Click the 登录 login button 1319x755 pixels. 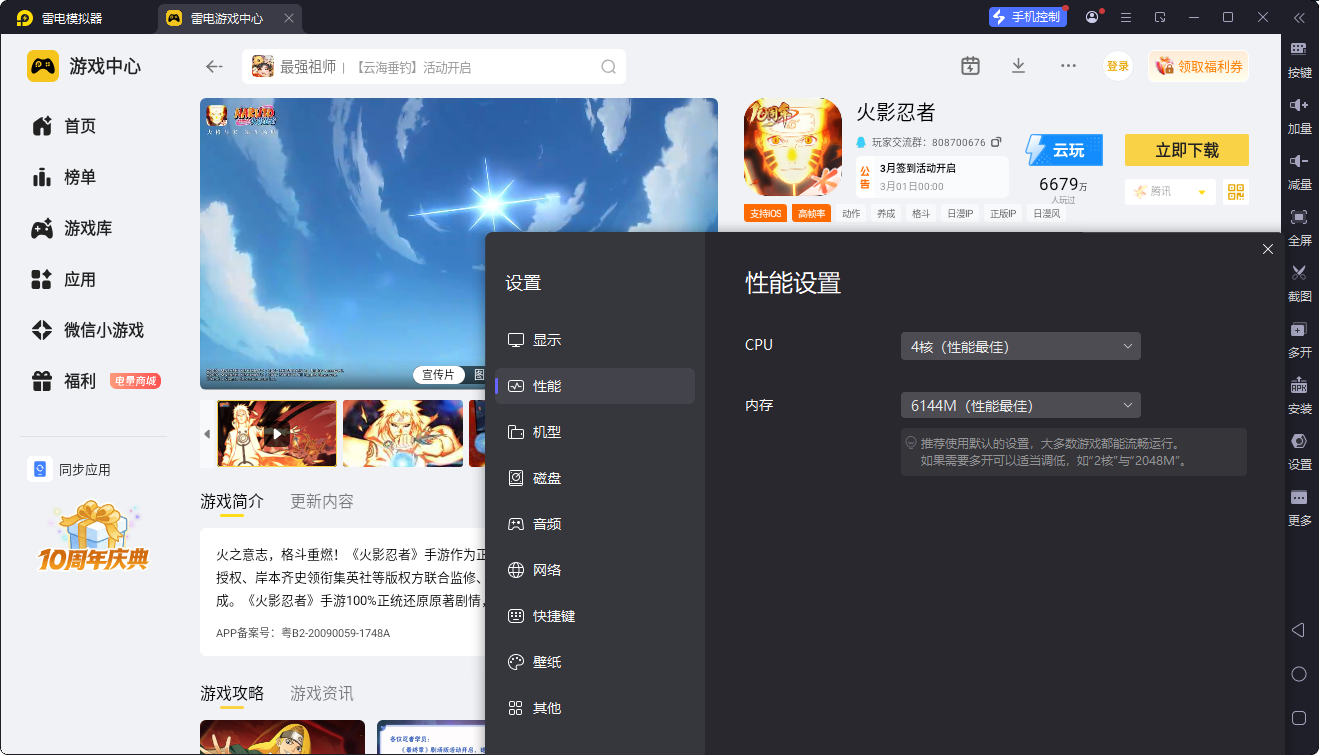pyautogui.click(x=1118, y=66)
